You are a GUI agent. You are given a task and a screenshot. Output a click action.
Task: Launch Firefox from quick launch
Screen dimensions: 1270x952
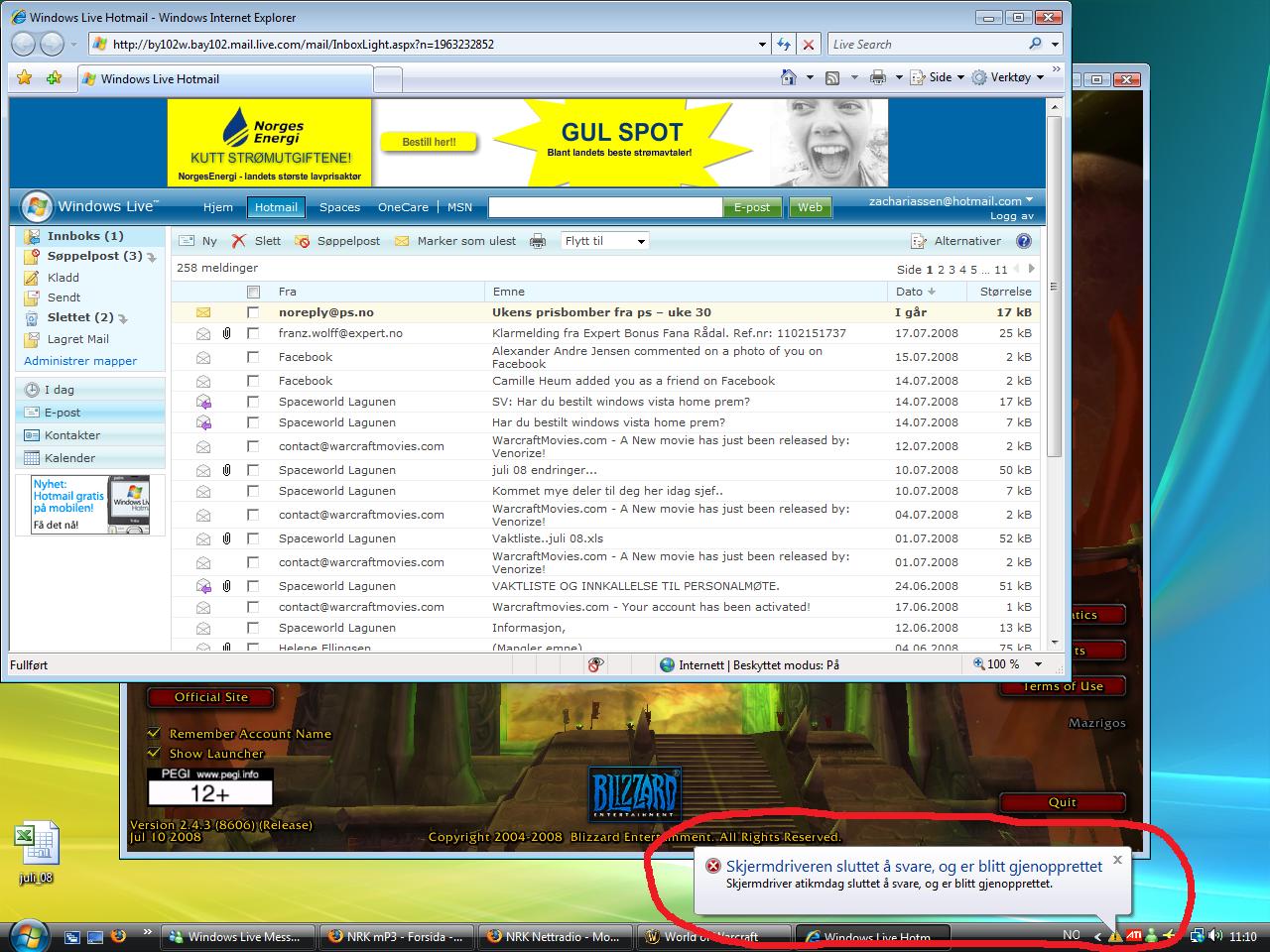click(x=118, y=935)
